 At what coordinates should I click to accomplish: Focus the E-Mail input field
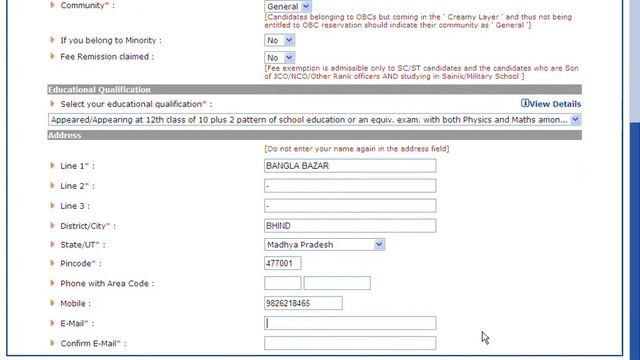pos(350,323)
